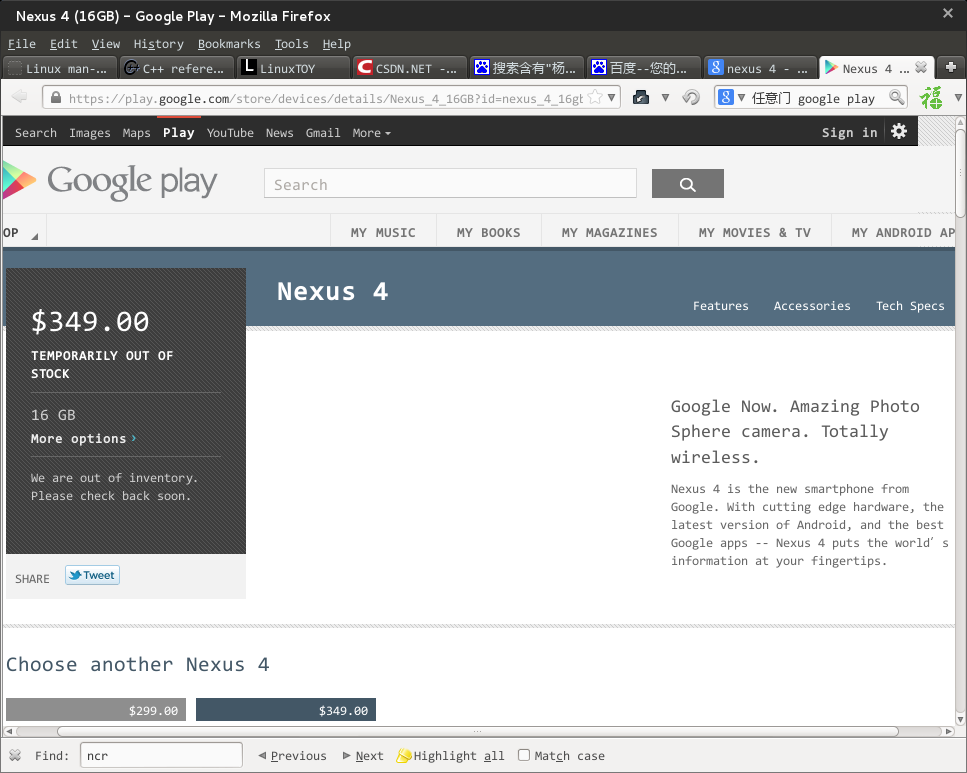
Task: Click the Google Play logo
Action: (x=110, y=181)
